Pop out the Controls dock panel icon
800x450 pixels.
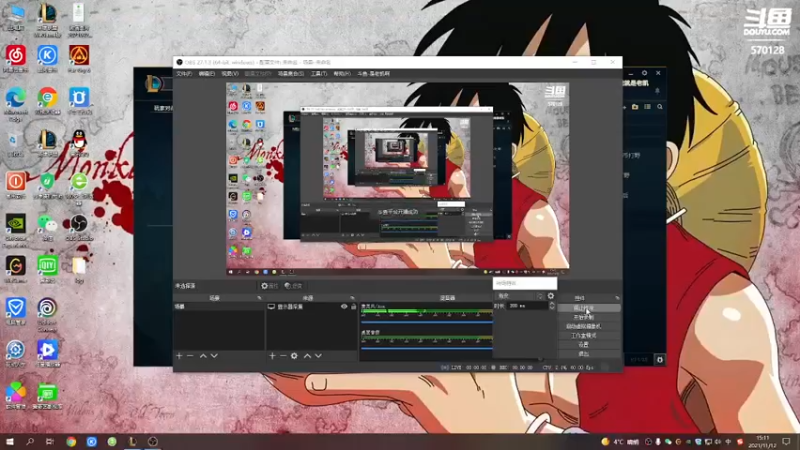pos(617,298)
